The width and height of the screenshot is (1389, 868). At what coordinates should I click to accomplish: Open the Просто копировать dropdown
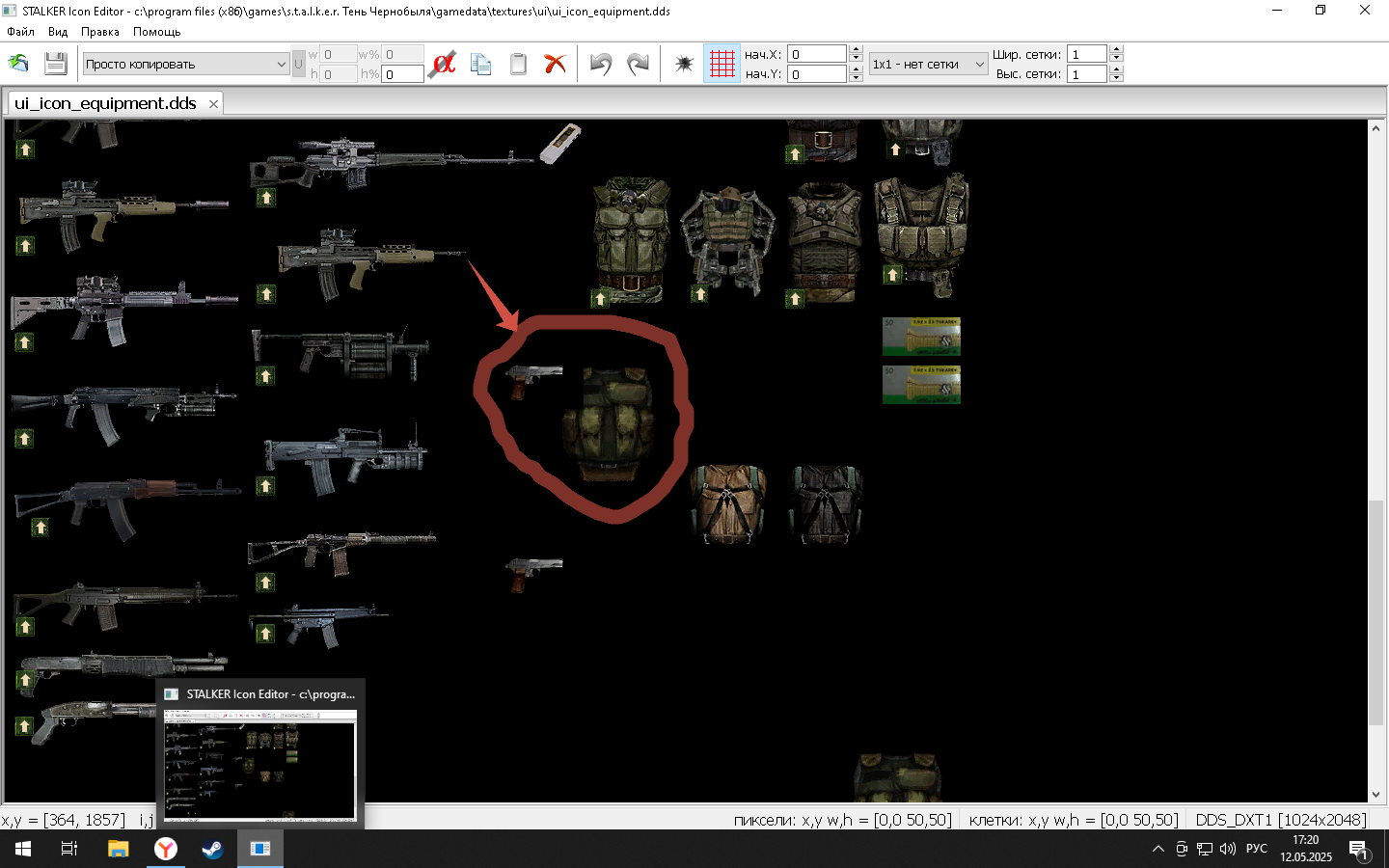186,64
